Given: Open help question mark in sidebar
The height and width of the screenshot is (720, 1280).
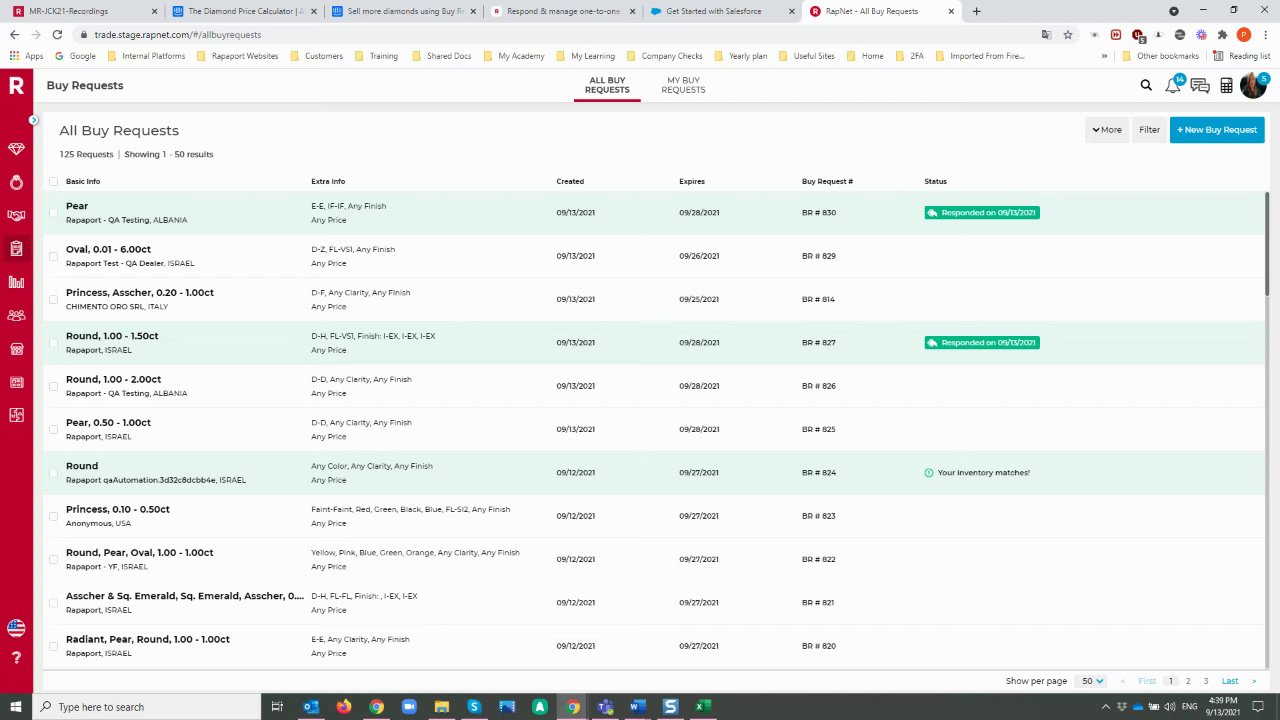Looking at the screenshot, I should (16, 658).
